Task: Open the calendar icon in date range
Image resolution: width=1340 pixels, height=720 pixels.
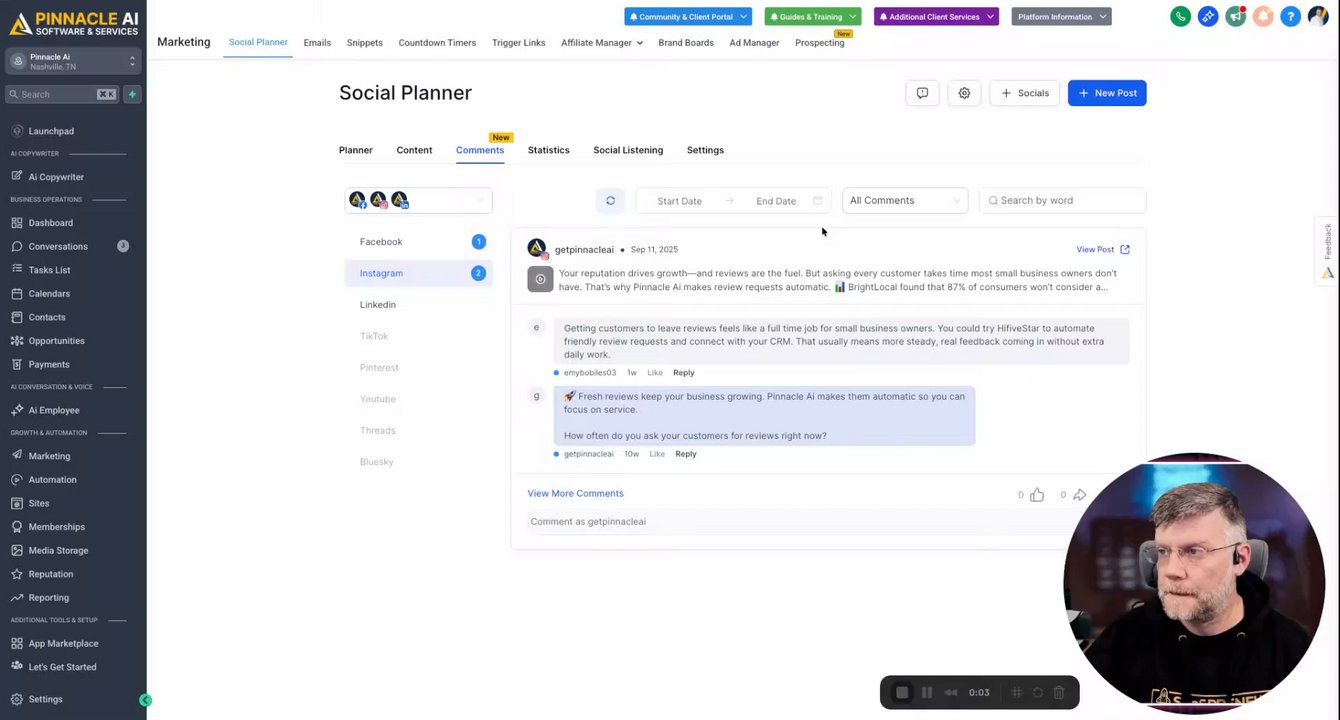Action: tap(817, 201)
